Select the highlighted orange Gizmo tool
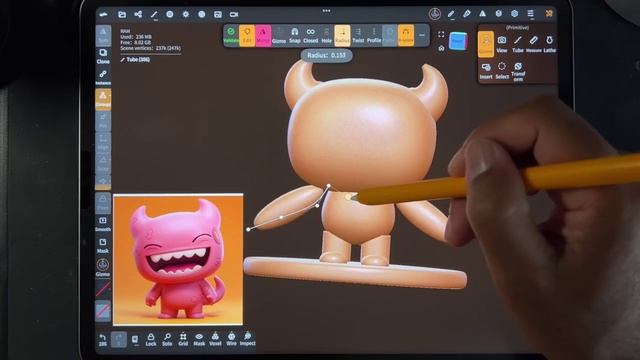The height and width of the screenshot is (360, 640). tap(486, 44)
